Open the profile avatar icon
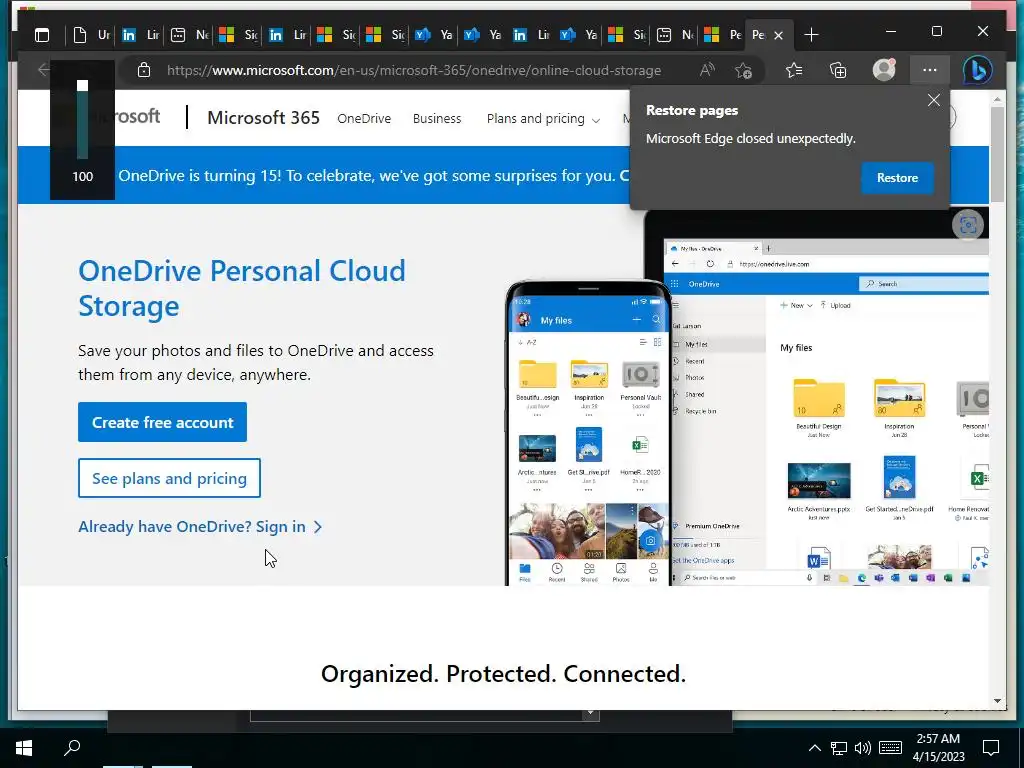This screenshot has width=1024, height=768. pyautogui.click(x=884, y=70)
